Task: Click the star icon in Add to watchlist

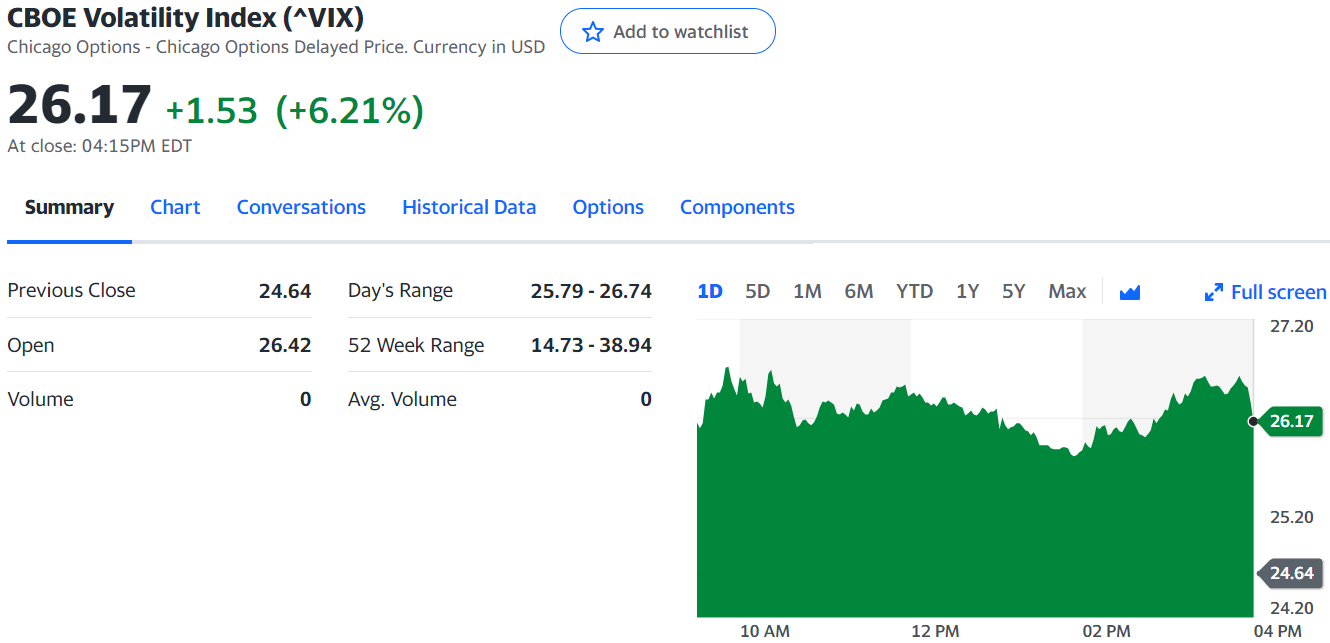Action: tap(593, 32)
